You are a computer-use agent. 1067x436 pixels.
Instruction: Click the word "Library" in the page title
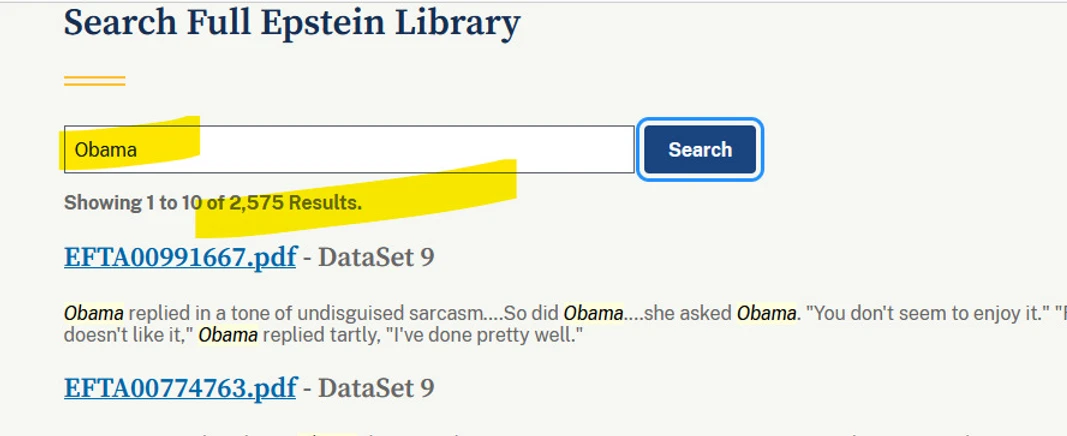[x=456, y=22]
